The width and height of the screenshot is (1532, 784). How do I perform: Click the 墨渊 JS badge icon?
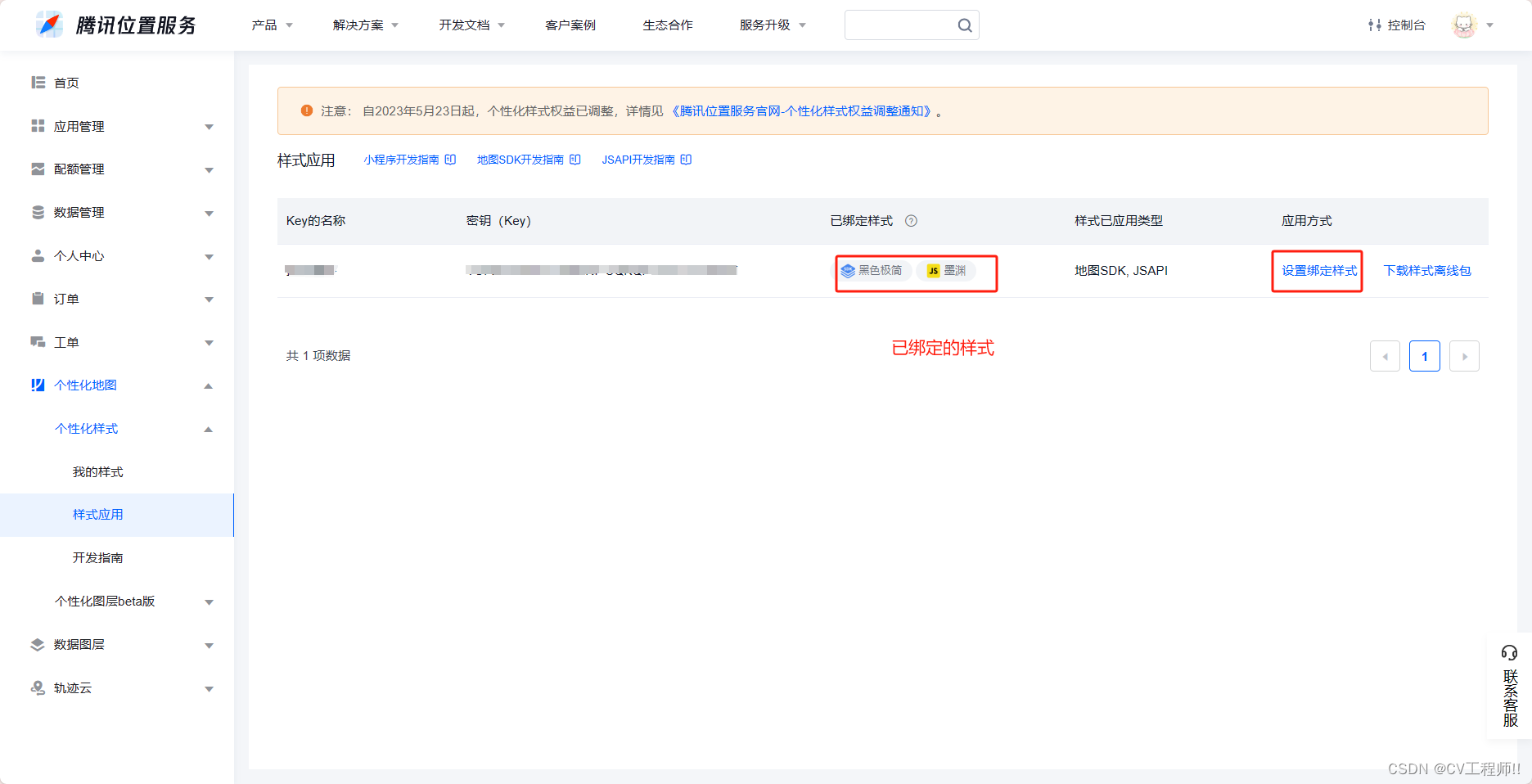[933, 271]
